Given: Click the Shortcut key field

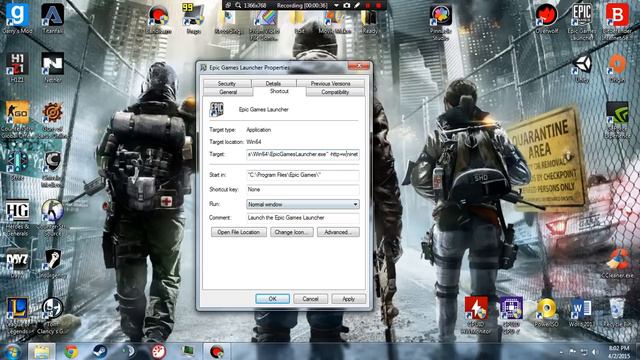Looking at the screenshot, I should point(303,189).
